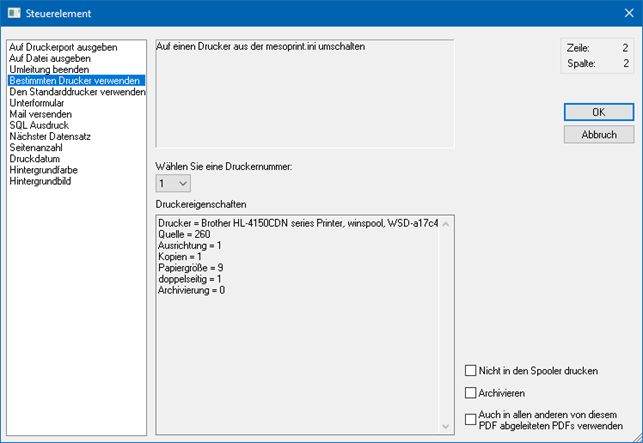This screenshot has width=643, height=443.
Task: Choose 'Mail versenden' list entry
Action: (40, 114)
